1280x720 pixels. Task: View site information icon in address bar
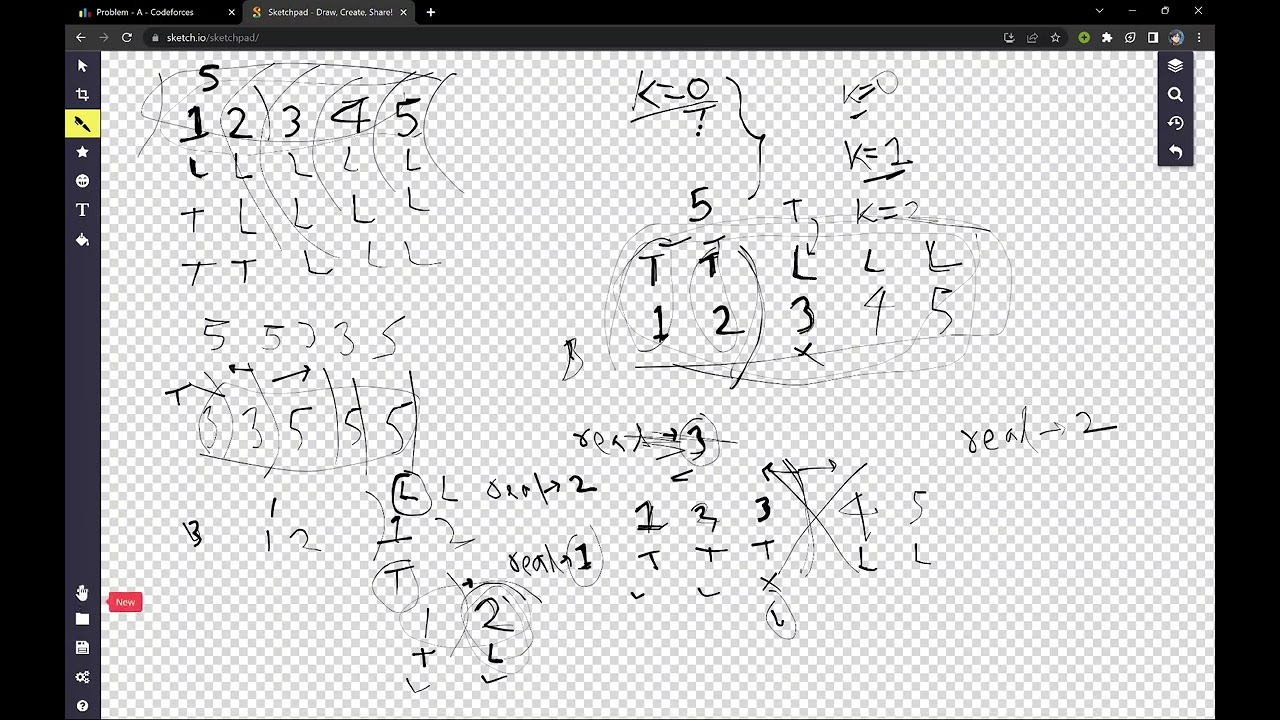[154, 38]
